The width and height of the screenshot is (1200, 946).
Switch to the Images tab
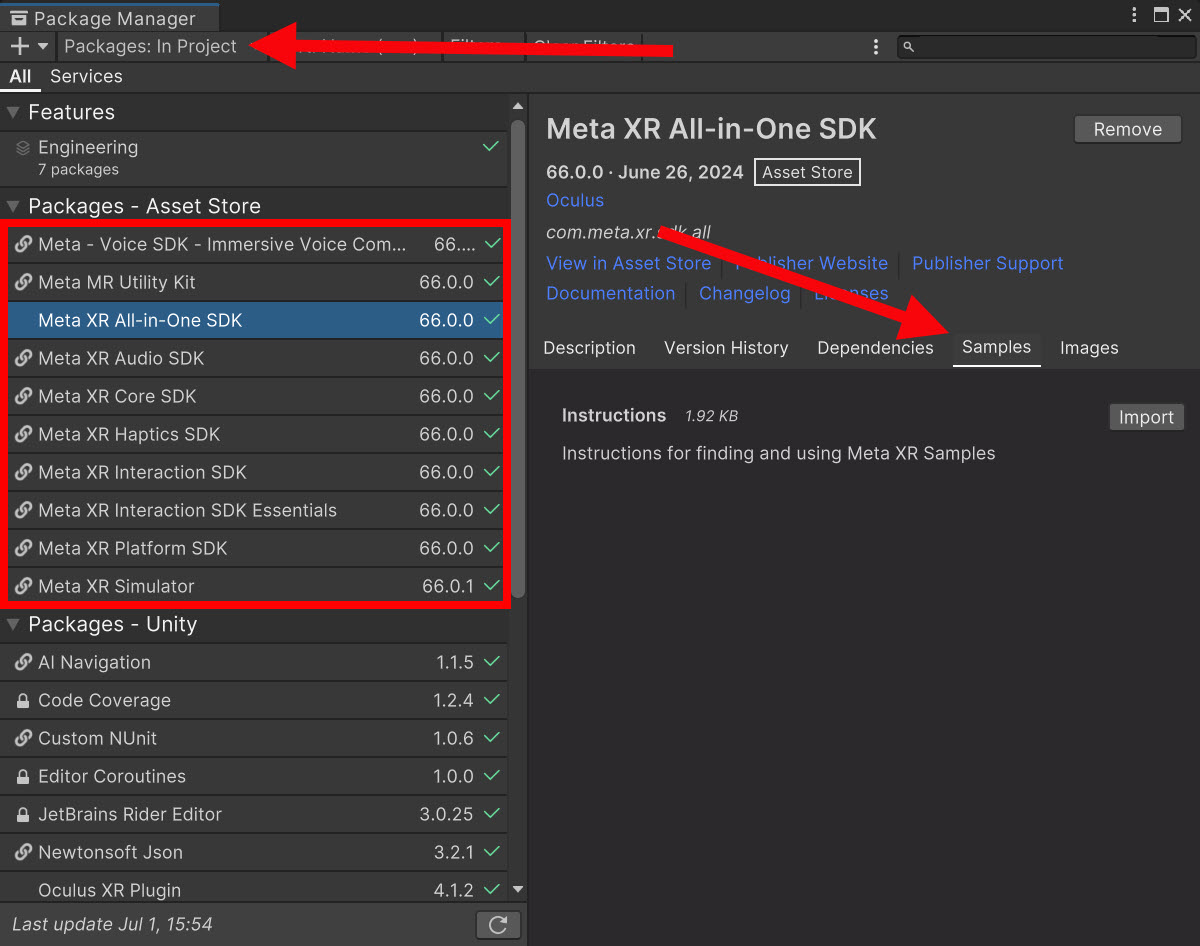click(1089, 348)
